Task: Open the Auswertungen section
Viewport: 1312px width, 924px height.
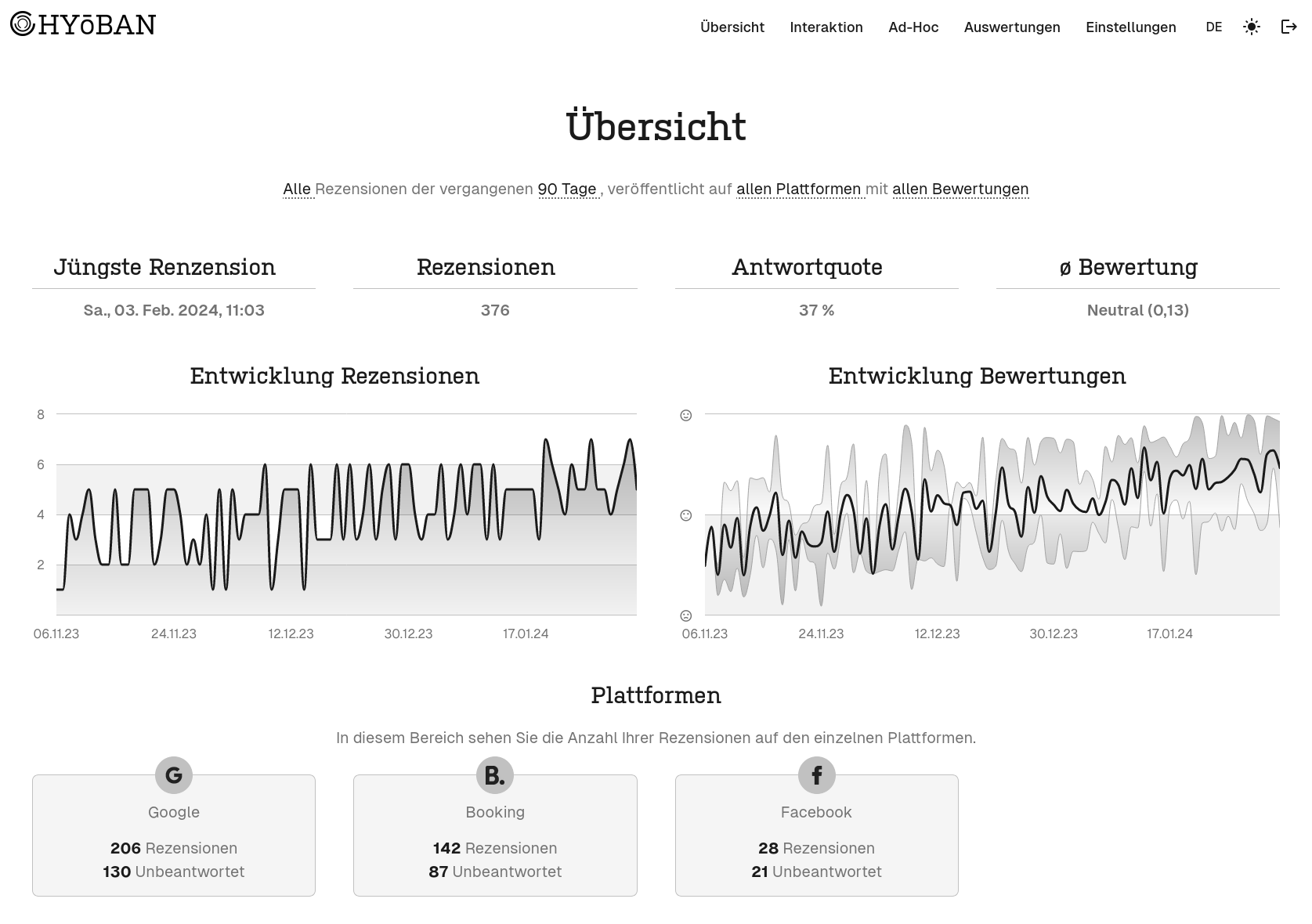Action: point(1011,27)
